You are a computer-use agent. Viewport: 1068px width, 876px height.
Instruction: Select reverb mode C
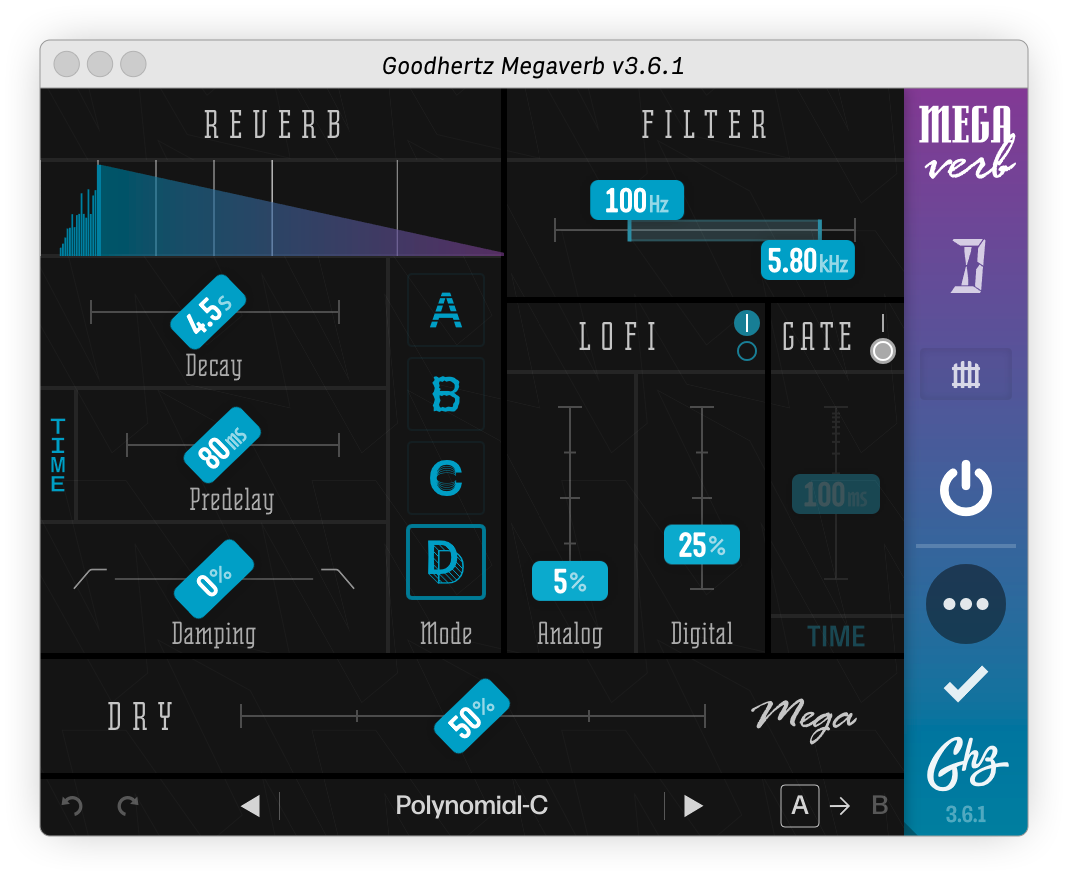[445, 478]
